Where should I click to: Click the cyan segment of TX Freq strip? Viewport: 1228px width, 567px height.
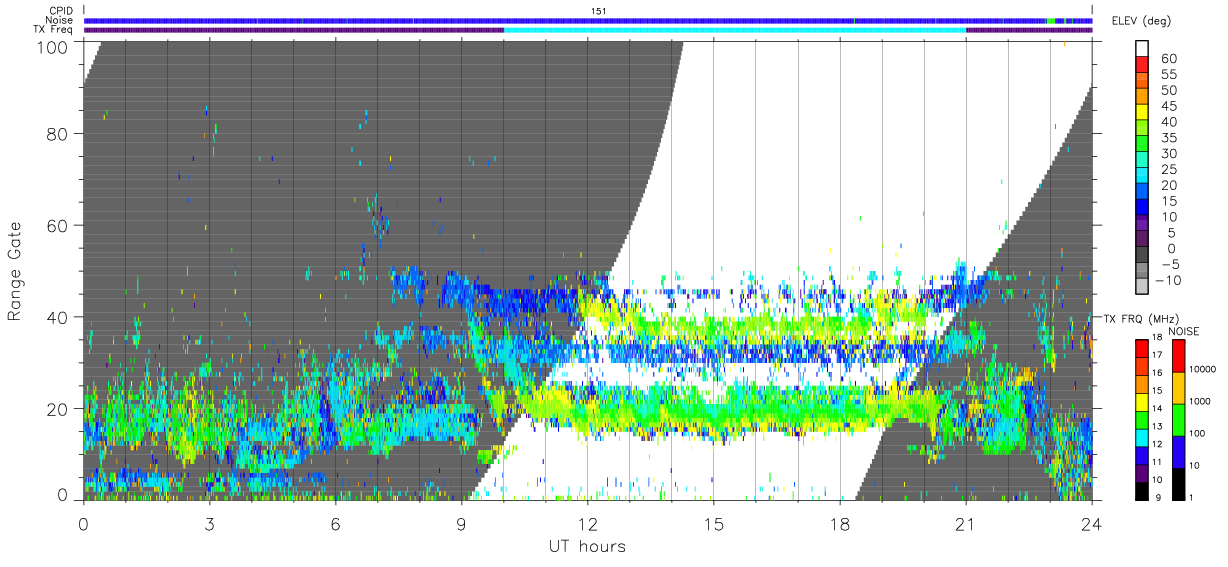(735, 30)
